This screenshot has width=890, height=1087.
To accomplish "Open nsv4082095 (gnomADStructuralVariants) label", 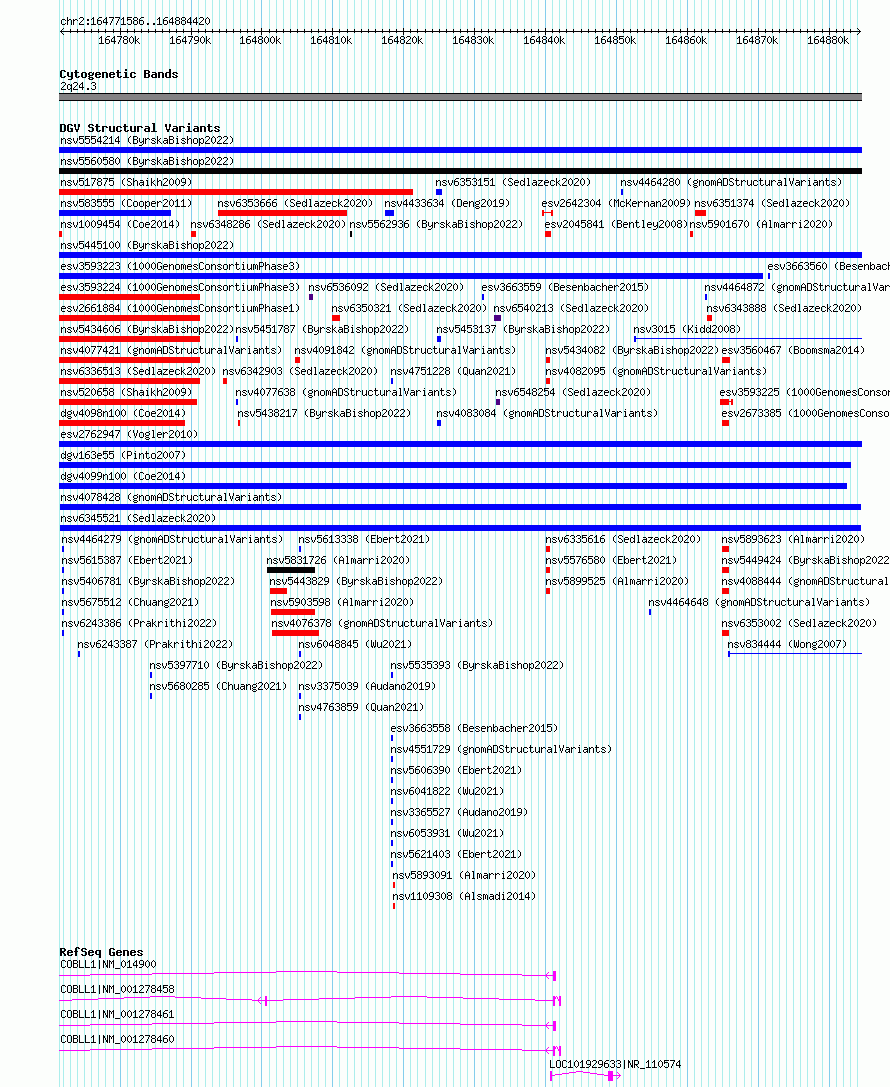I will pyautogui.click(x=656, y=371).
